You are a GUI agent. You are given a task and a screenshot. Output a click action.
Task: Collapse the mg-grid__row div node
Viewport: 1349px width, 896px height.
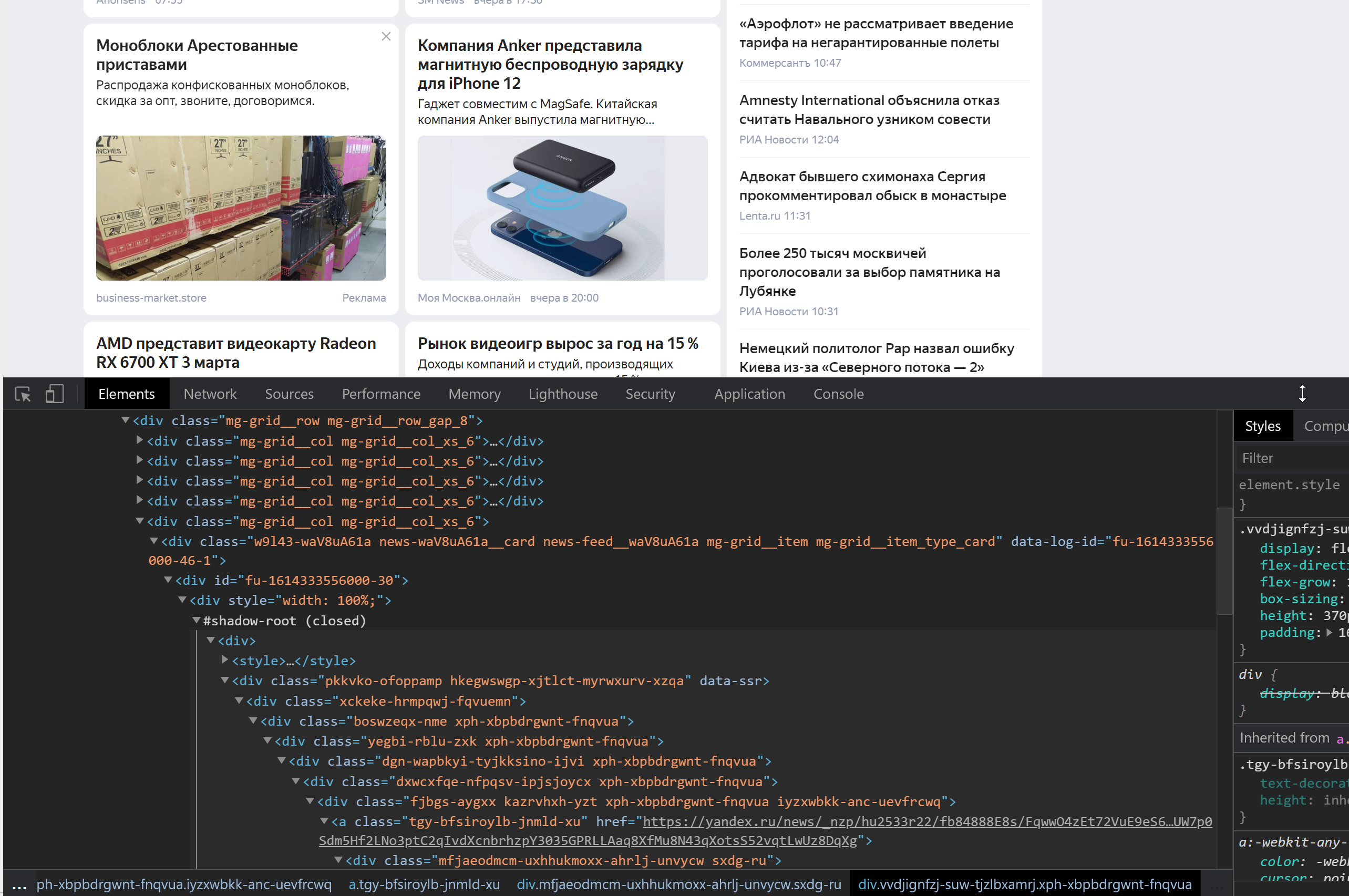tap(125, 420)
